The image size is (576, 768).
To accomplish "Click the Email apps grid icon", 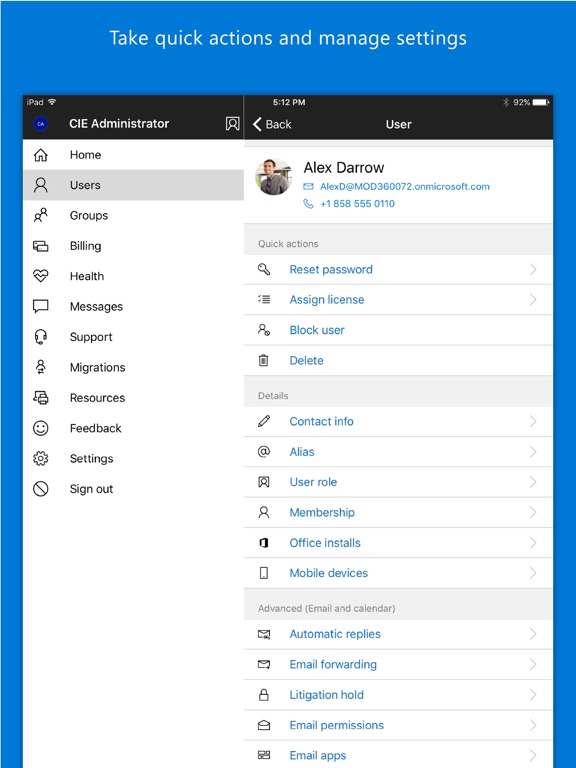I will pos(264,755).
